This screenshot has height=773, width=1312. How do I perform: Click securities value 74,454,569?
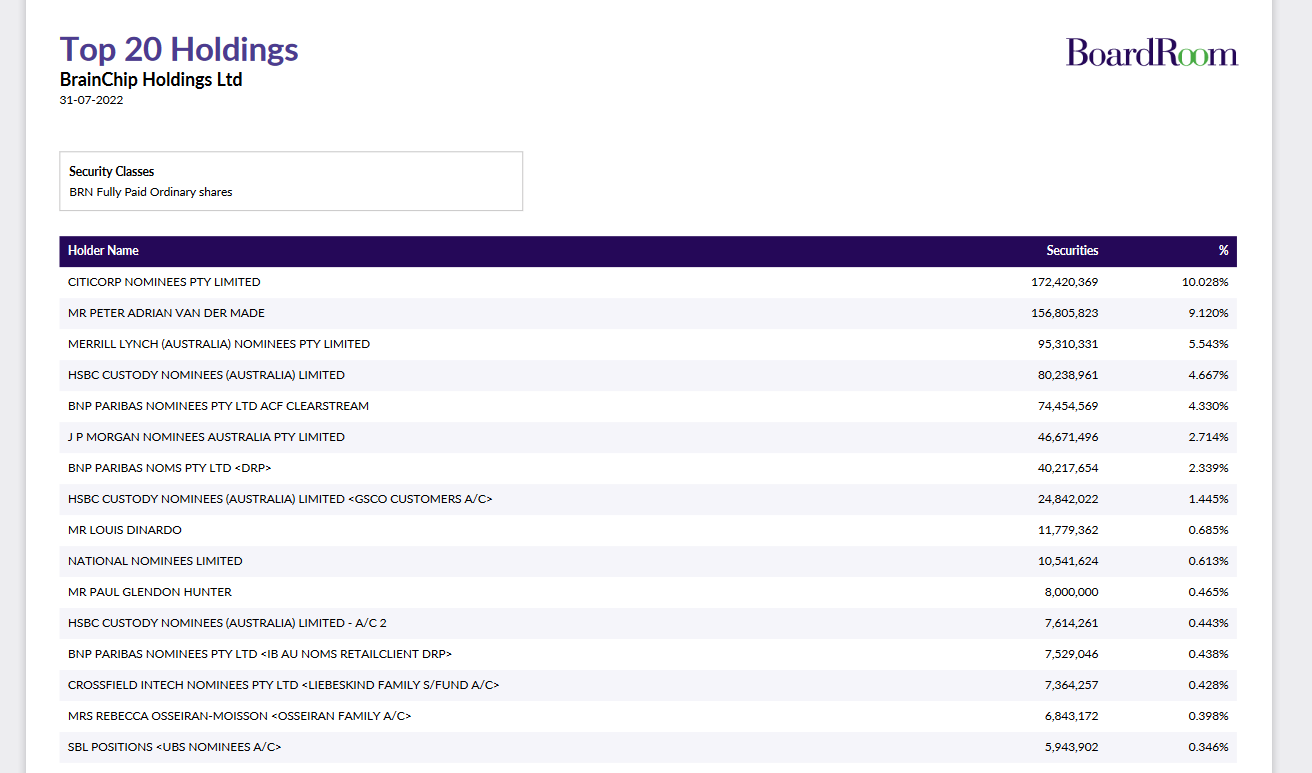(1068, 406)
